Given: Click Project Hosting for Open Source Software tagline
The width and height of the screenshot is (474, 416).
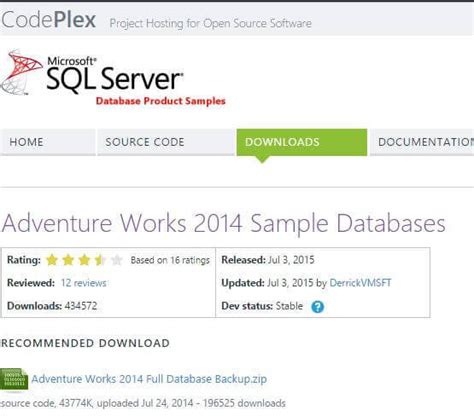Looking at the screenshot, I should coord(211,23).
